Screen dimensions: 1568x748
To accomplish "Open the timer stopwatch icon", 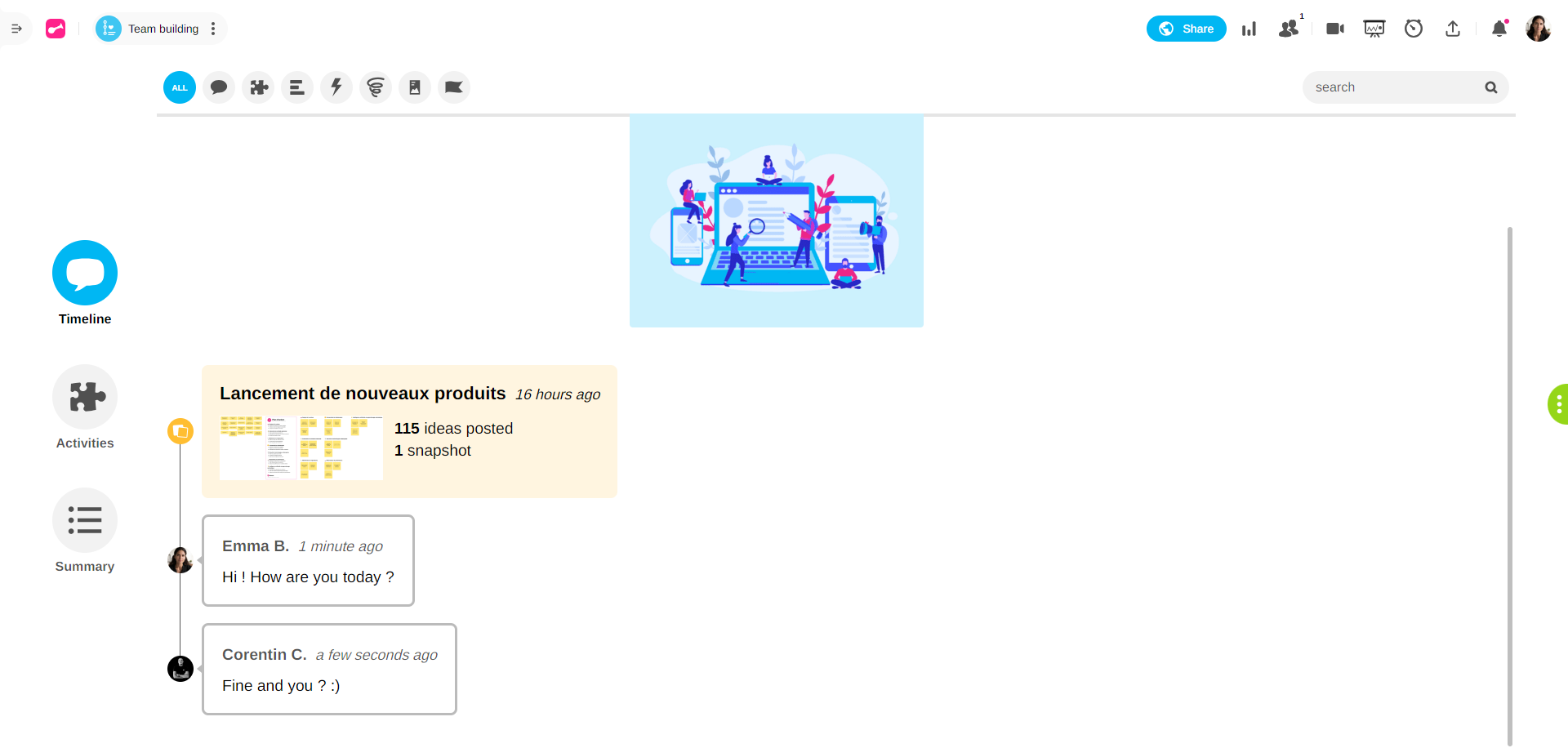I will [x=1414, y=29].
